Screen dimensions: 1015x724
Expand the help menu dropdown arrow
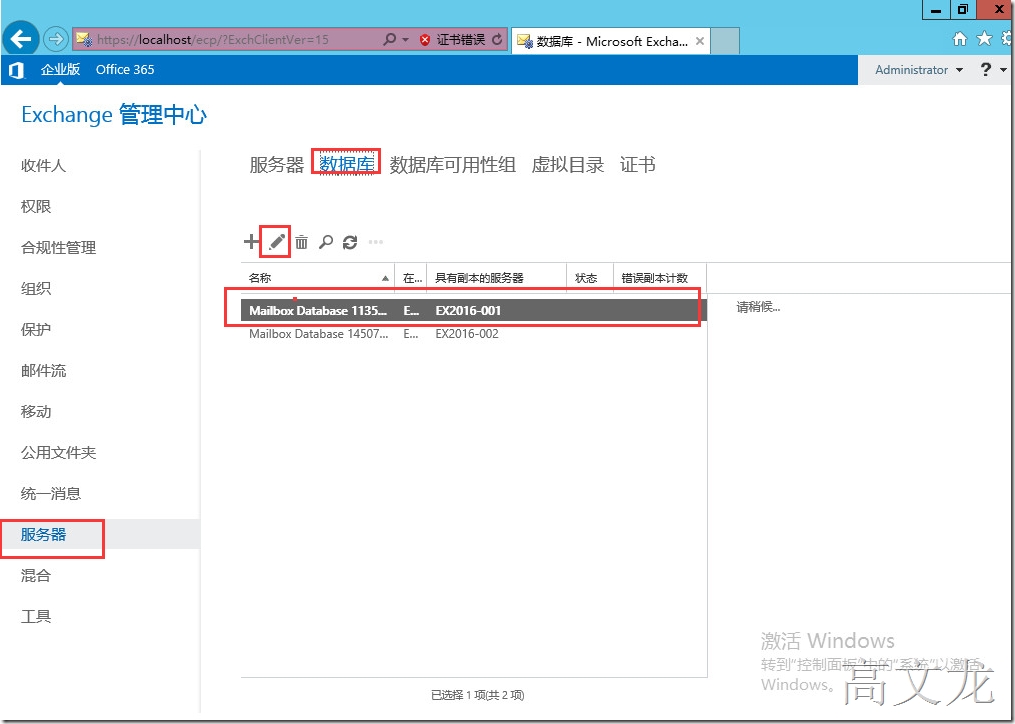(1003, 70)
